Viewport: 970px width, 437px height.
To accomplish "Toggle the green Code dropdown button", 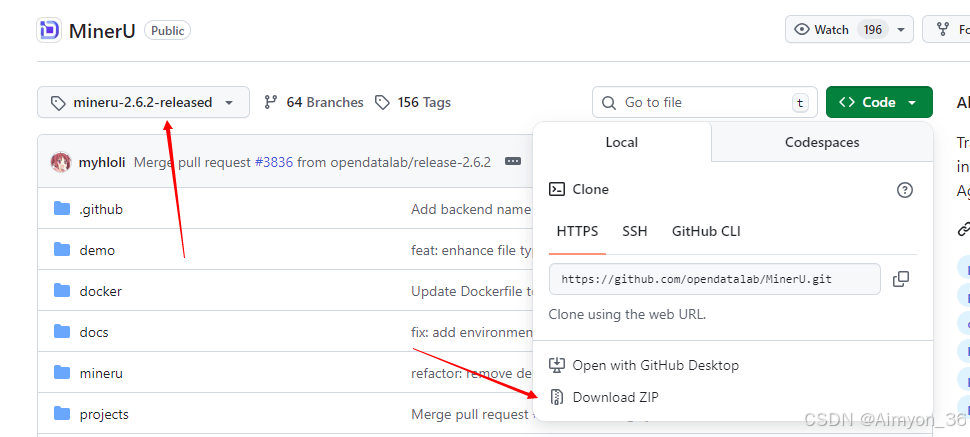I will (x=878, y=102).
